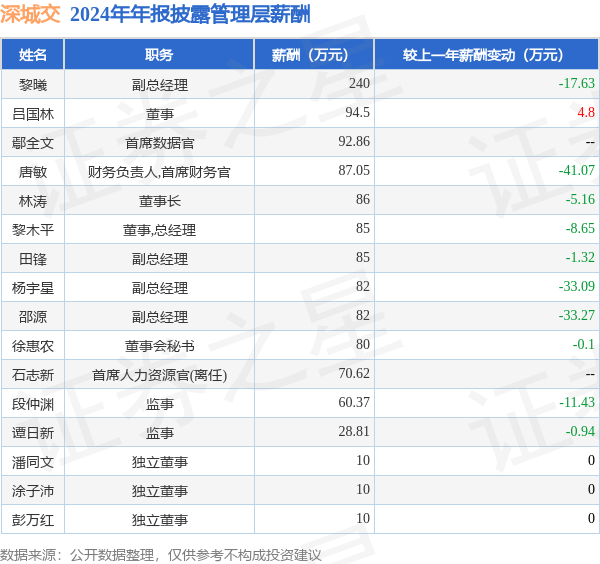Click 副总经理 in 田锋's row
Image resolution: width=600 pixels, height=564 pixels.
[x=160, y=259]
